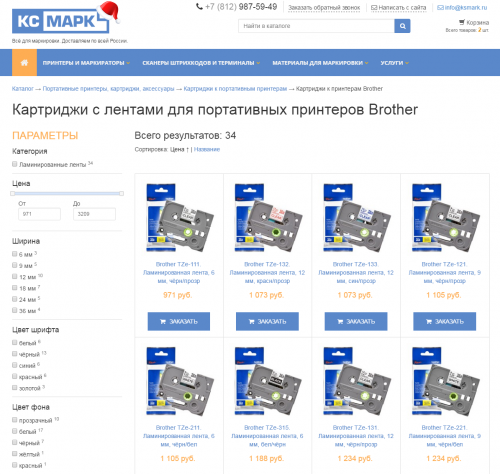Filter by 6 мм width

click(15, 254)
